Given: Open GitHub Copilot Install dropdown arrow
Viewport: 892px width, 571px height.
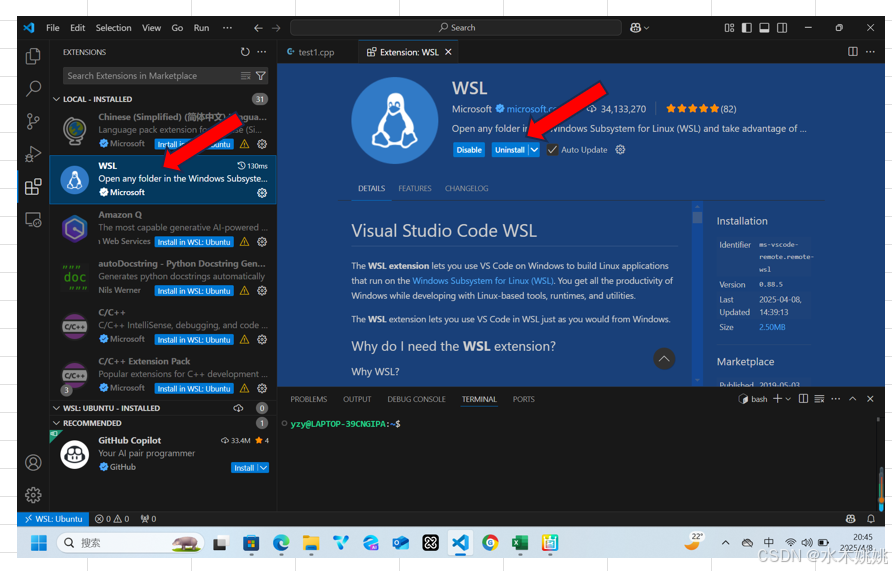Looking at the screenshot, I should point(263,467).
